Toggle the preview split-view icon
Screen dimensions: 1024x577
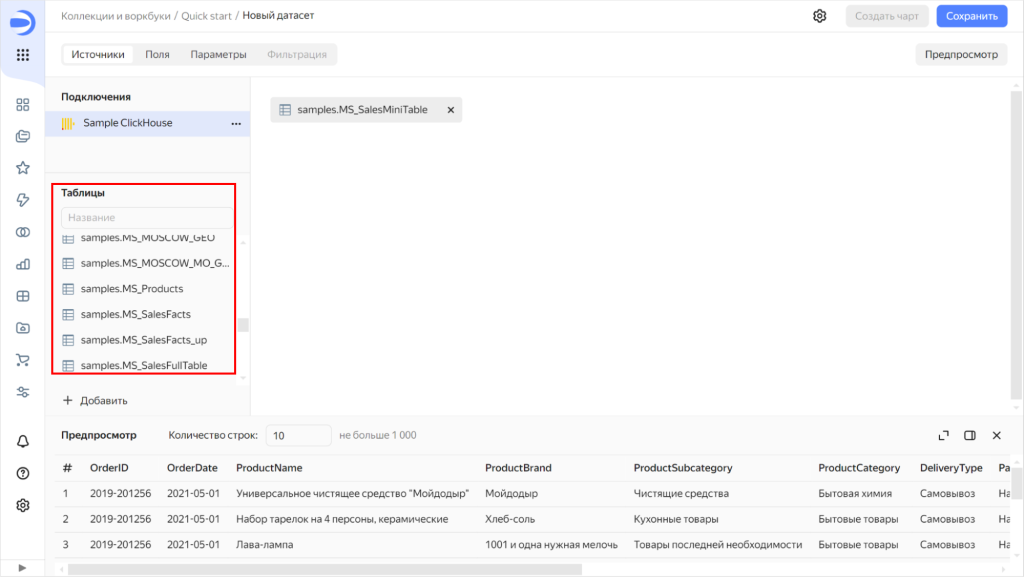click(x=971, y=434)
